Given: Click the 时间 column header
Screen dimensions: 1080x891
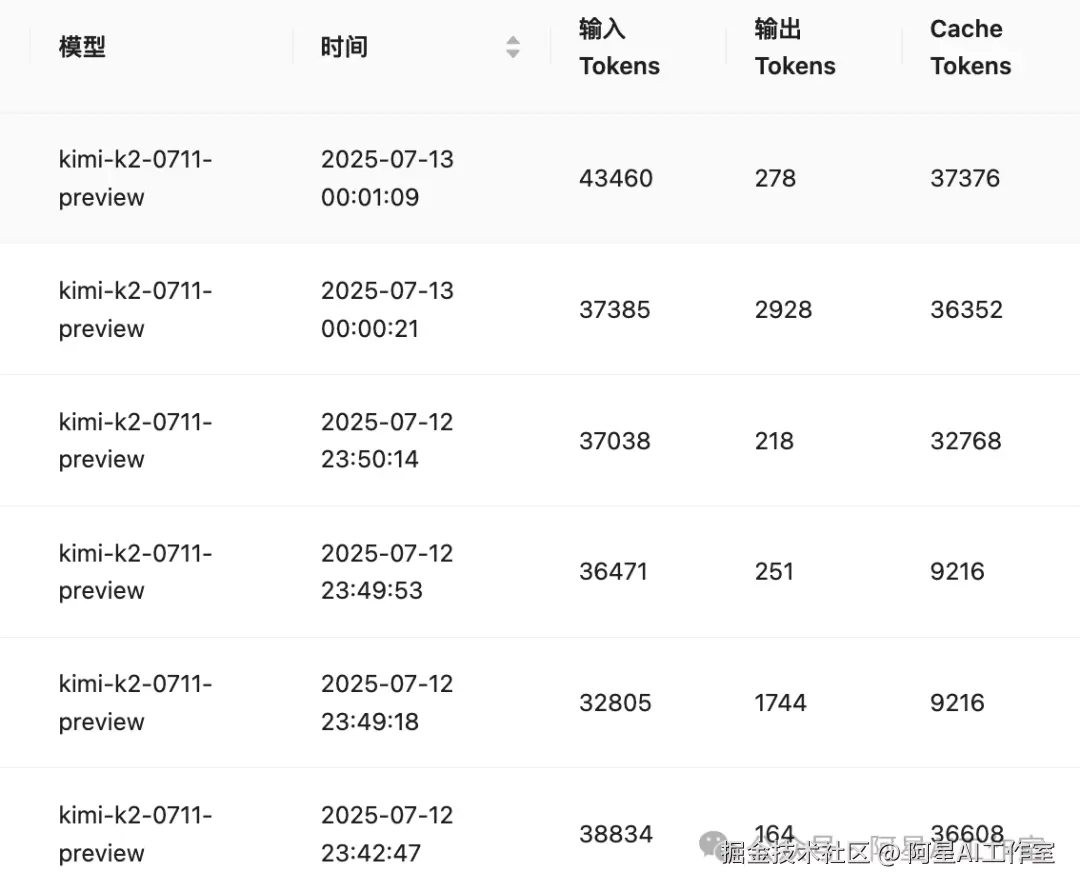Looking at the screenshot, I should [x=344, y=47].
